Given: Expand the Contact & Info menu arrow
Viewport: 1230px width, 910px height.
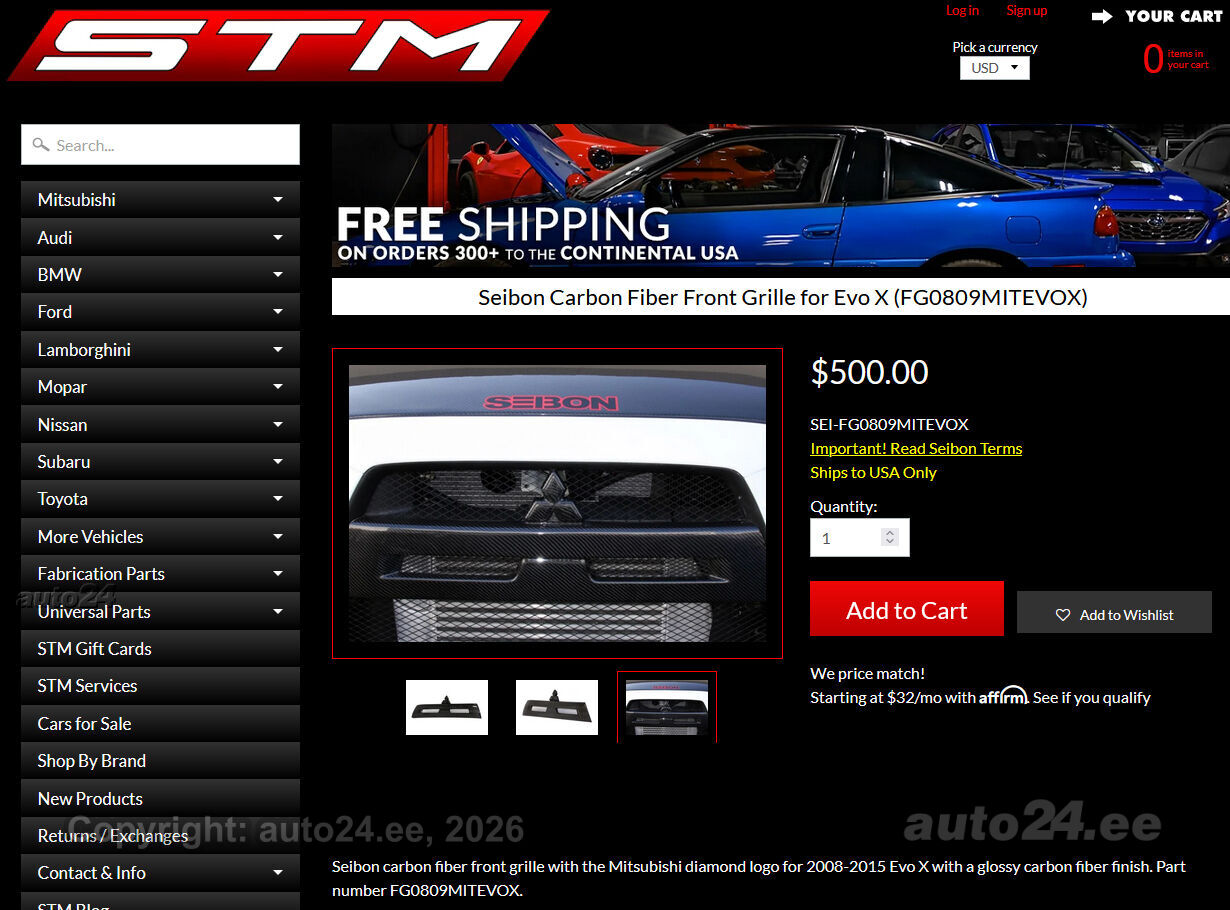Looking at the screenshot, I should (278, 873).
